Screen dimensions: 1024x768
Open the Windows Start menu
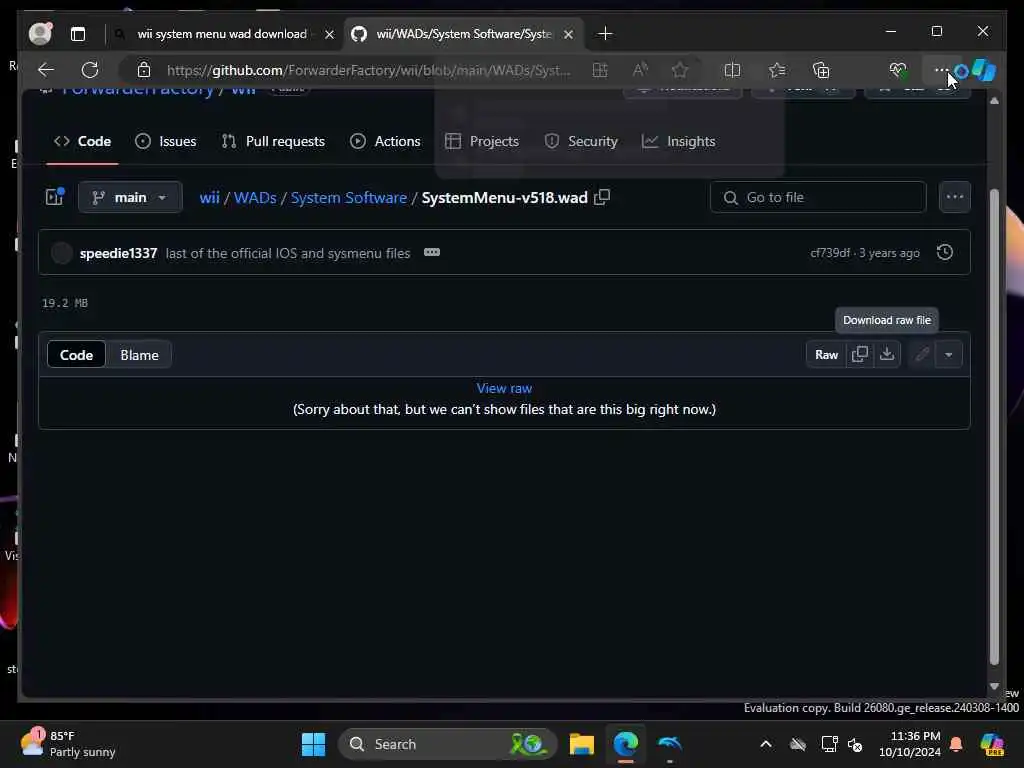[313, 744]
